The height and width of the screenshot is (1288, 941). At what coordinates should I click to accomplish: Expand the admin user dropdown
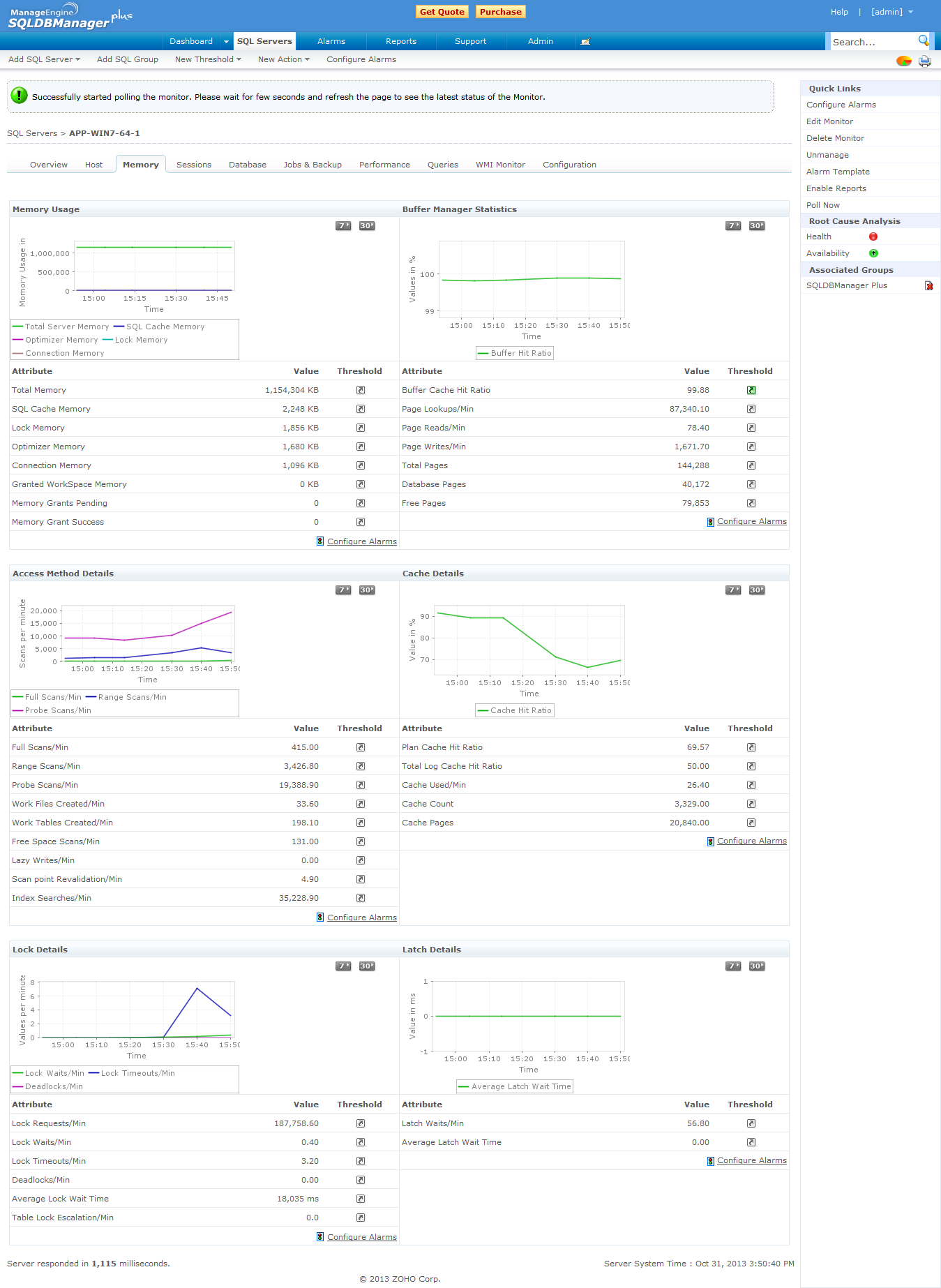(891, 12)
